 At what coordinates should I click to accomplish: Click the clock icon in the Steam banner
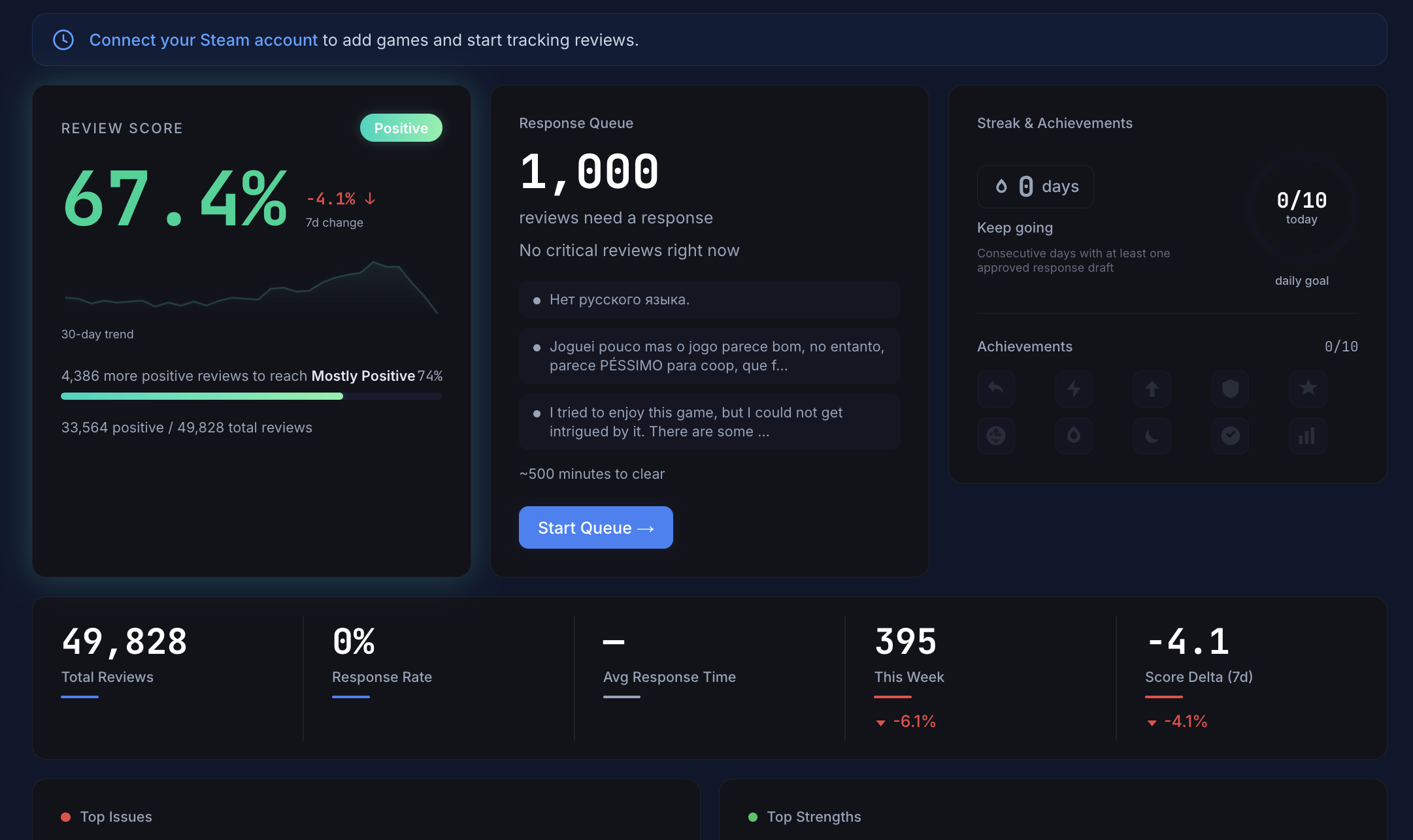[x=63, y=40]
